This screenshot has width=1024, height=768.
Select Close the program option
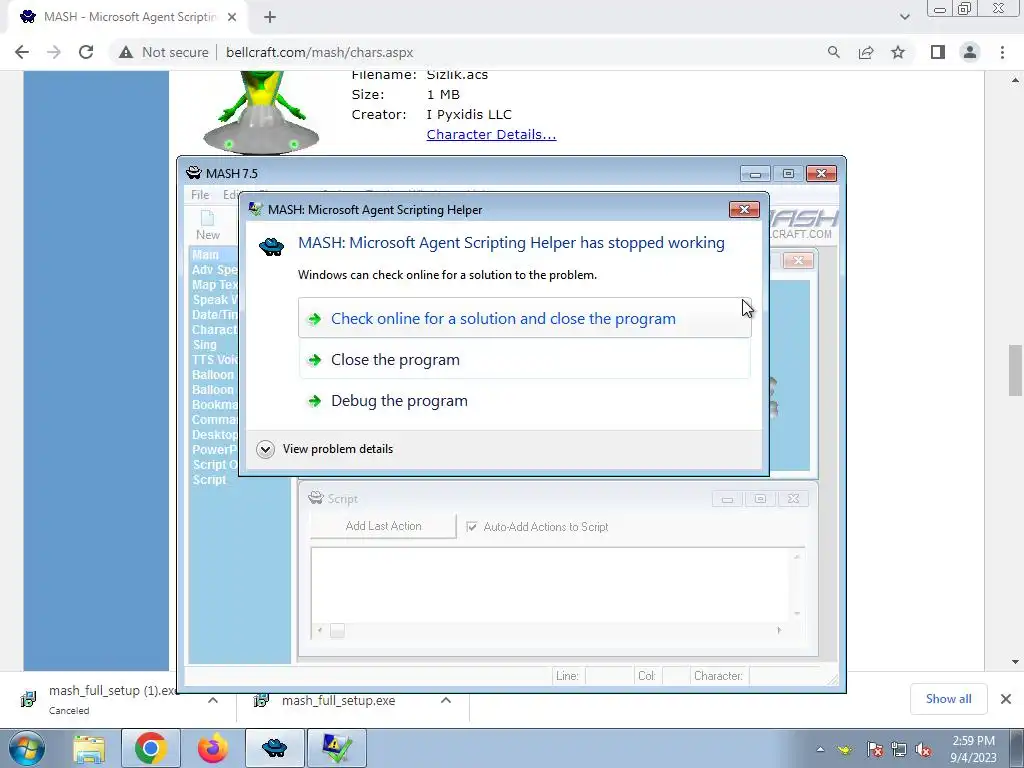coord(524,360)
